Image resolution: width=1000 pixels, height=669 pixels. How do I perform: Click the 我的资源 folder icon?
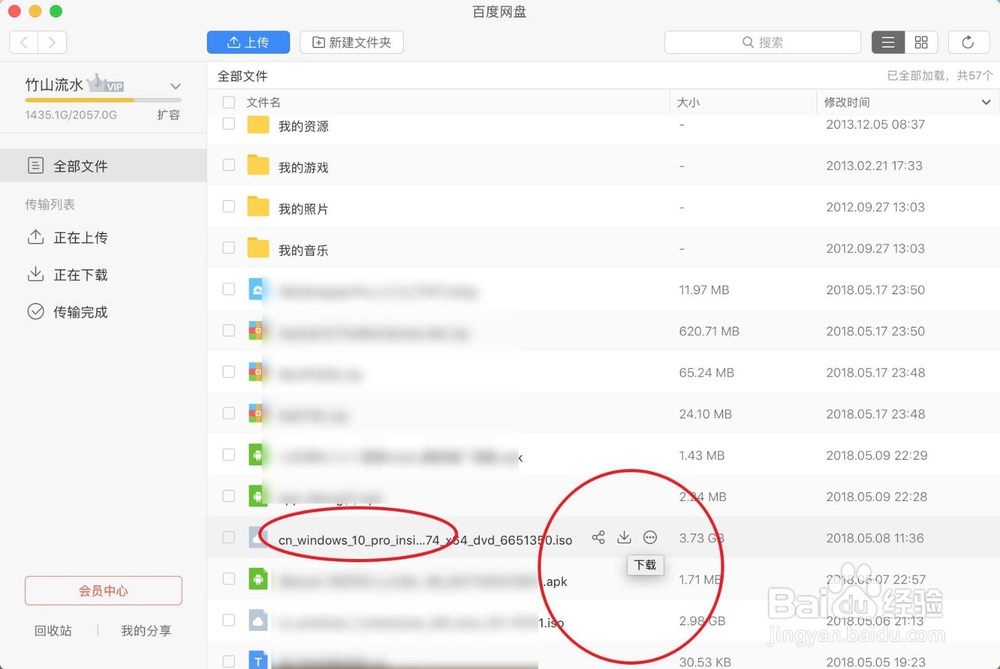pos(258,124)
